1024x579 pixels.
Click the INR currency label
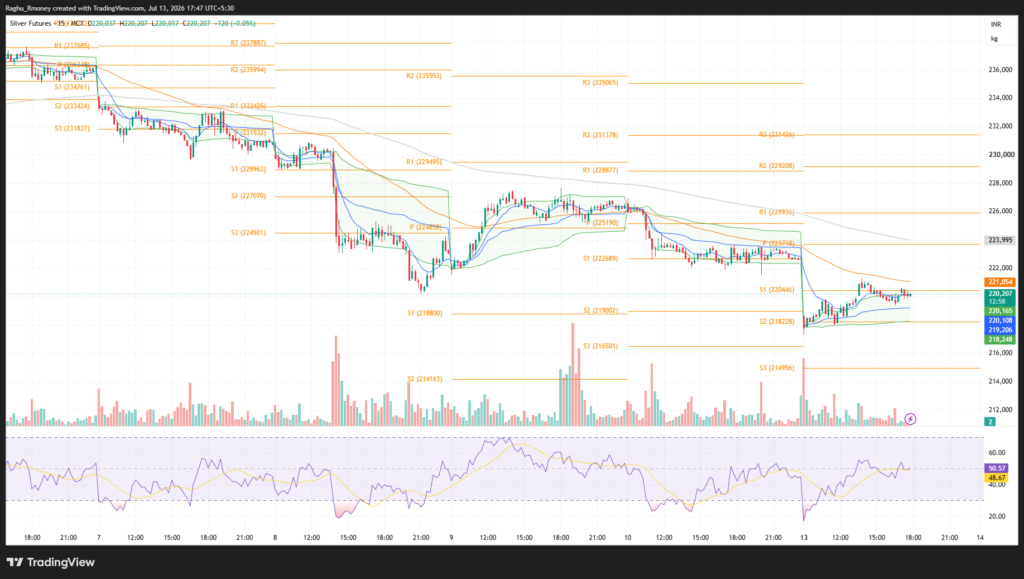996,24
